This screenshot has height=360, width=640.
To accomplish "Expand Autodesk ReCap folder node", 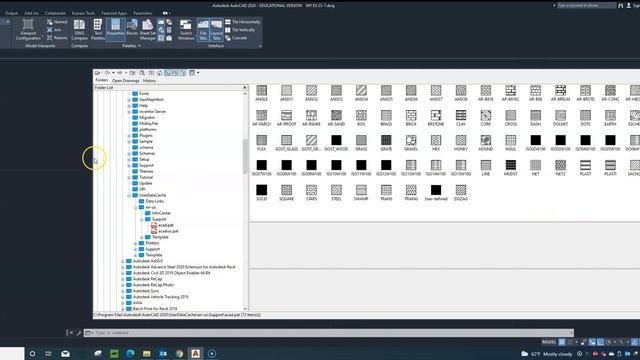I will coord(123,279).
